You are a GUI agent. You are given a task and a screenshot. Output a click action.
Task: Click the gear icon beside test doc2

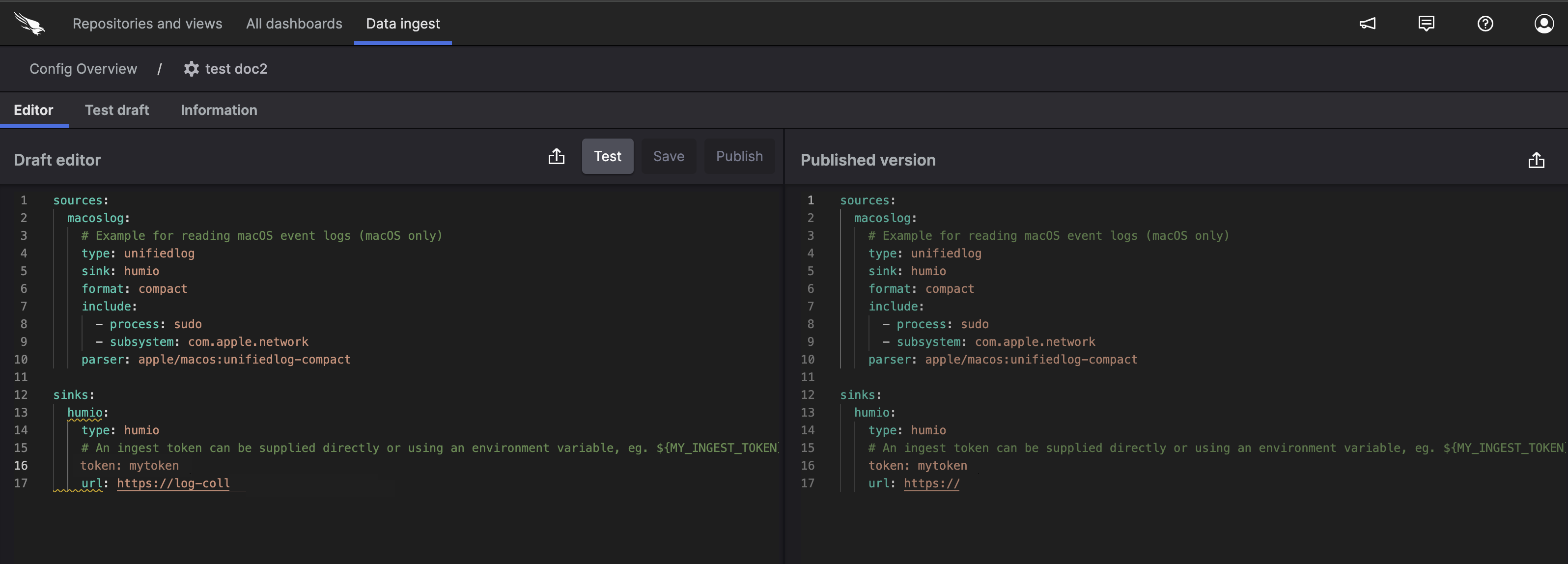(191, 68)
